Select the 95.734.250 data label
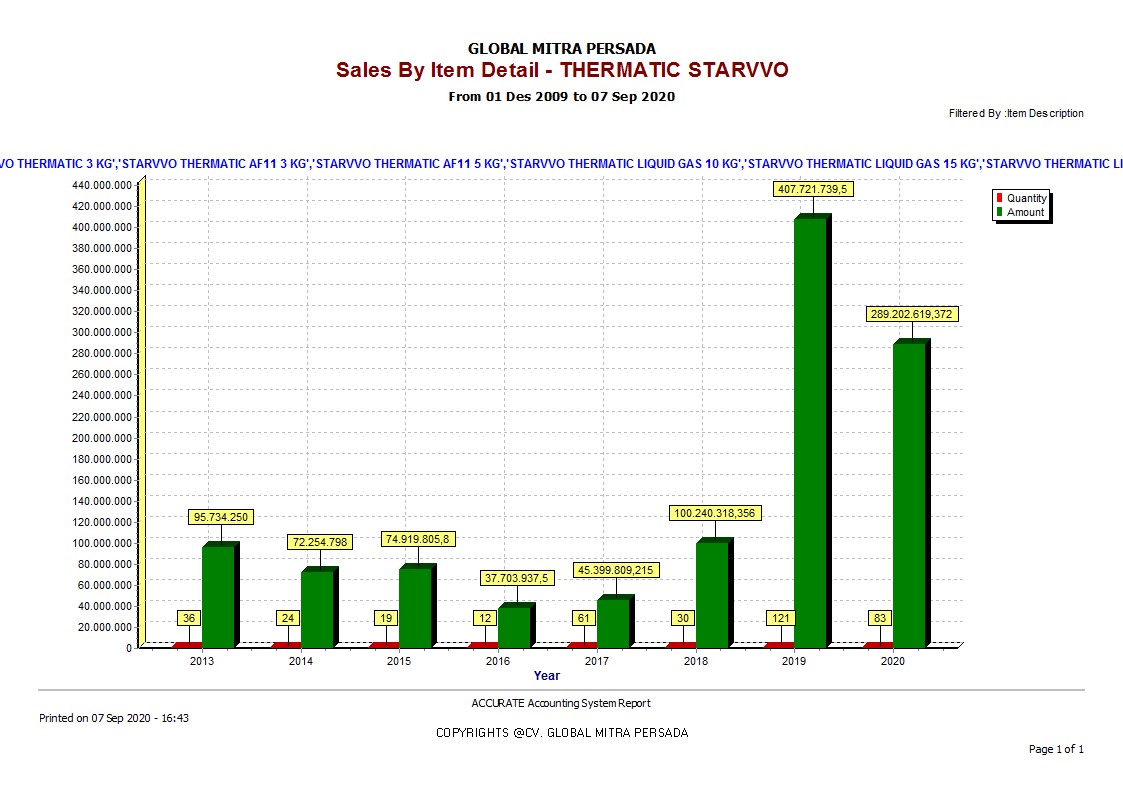The image size is (1123, 794). click(x=221, y=517)
